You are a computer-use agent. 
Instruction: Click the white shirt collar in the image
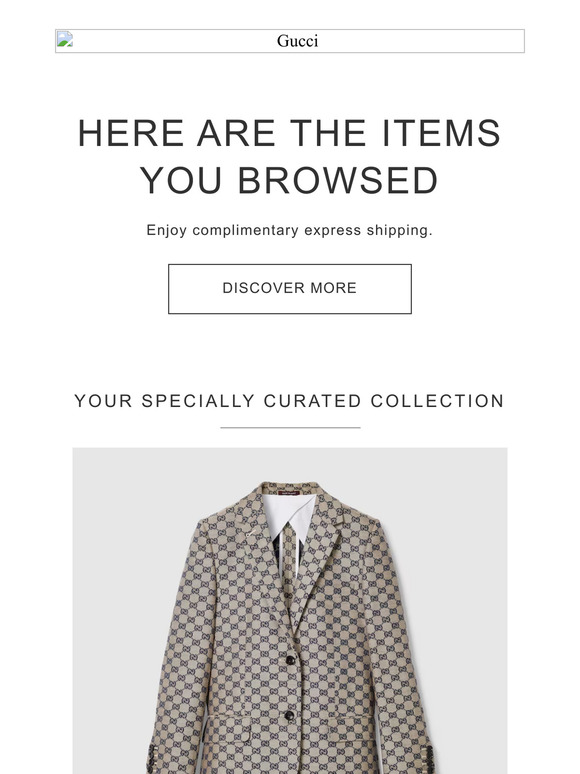291,513
